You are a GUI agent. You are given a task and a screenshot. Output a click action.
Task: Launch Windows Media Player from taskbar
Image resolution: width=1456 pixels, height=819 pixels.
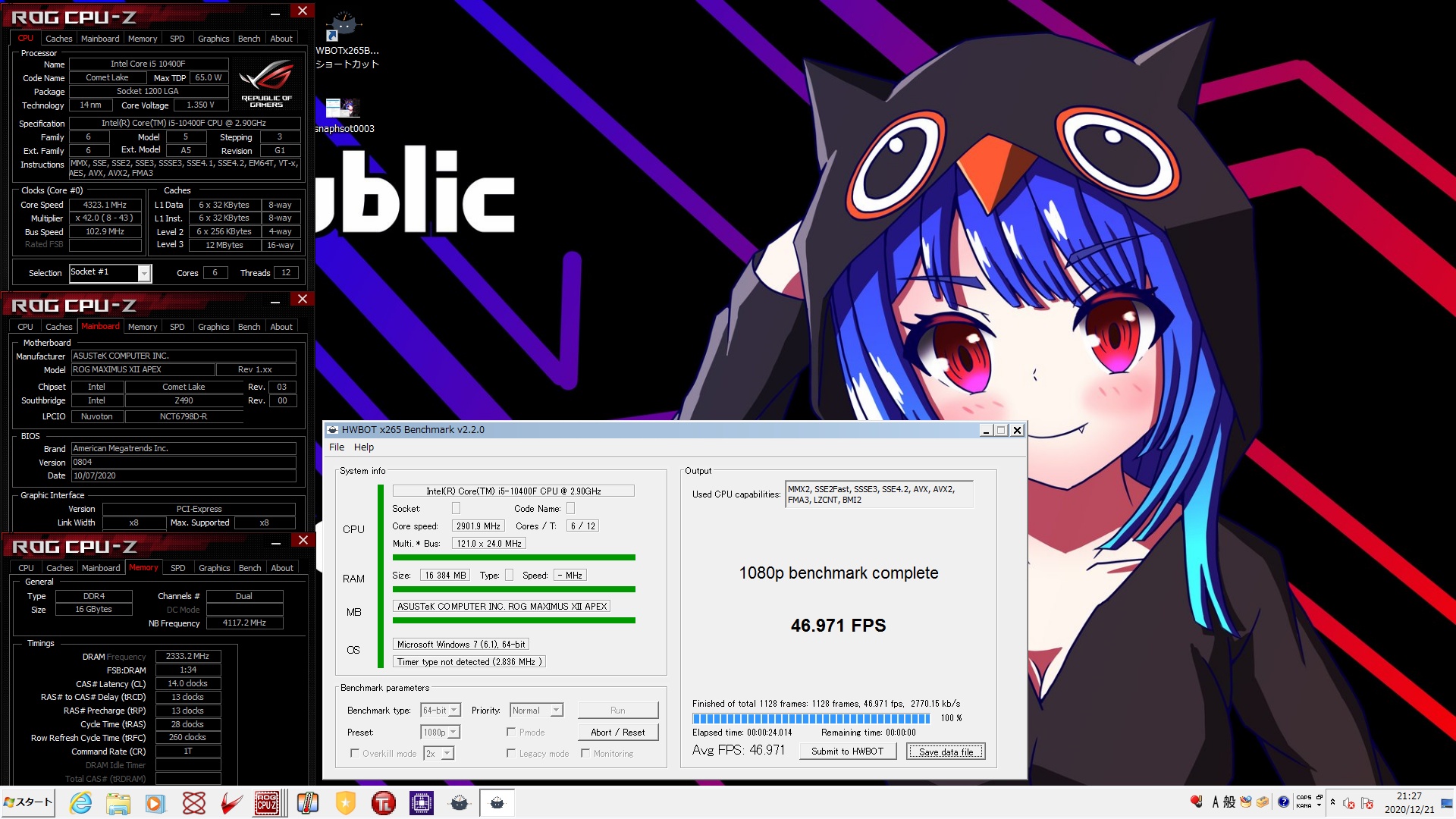pyautogui.click(x=155, y=803)
